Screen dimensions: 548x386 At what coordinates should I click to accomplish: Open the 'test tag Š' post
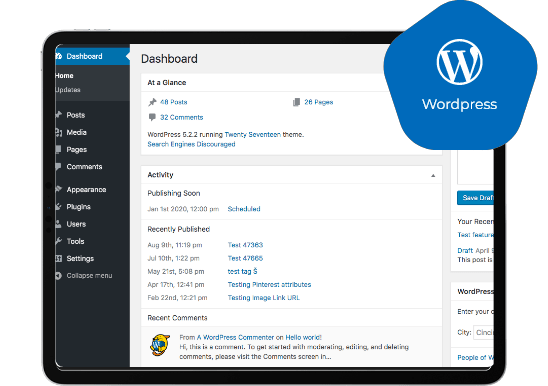(242, 271)
